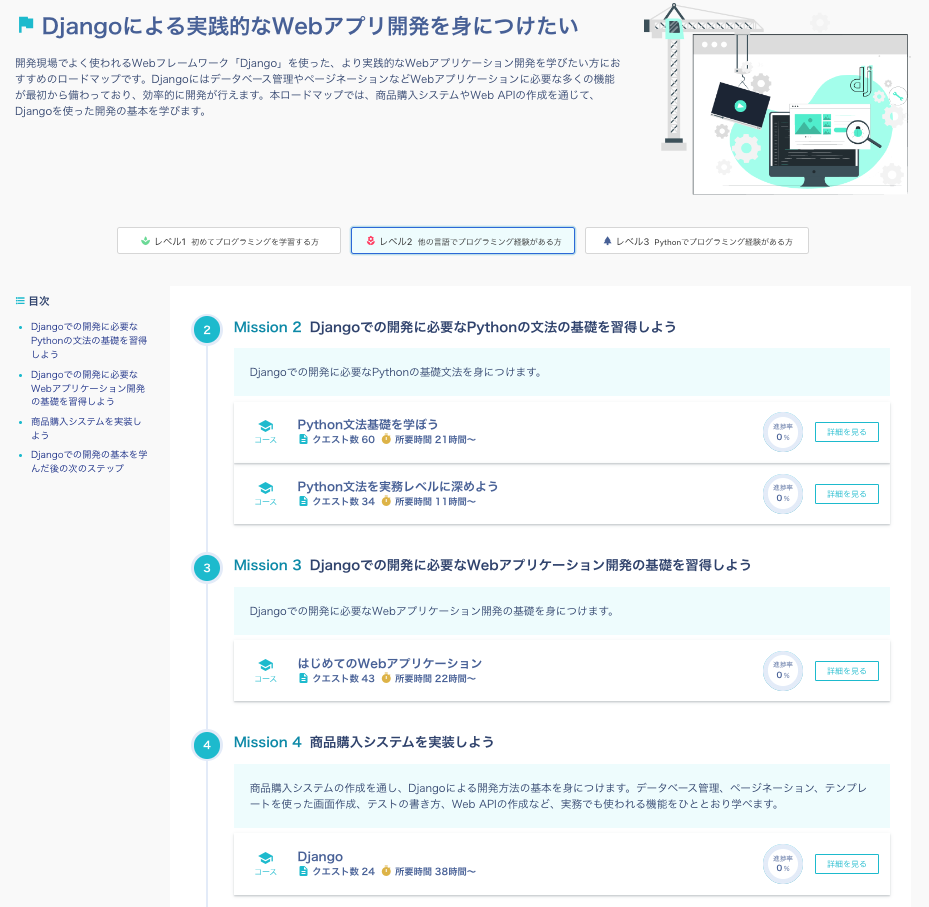Viewport: 929px width, 907px height.
Task: Click Mission 2 description Djangoでの開発に必要なPythonの基礎文法
Action: point(396,372)
